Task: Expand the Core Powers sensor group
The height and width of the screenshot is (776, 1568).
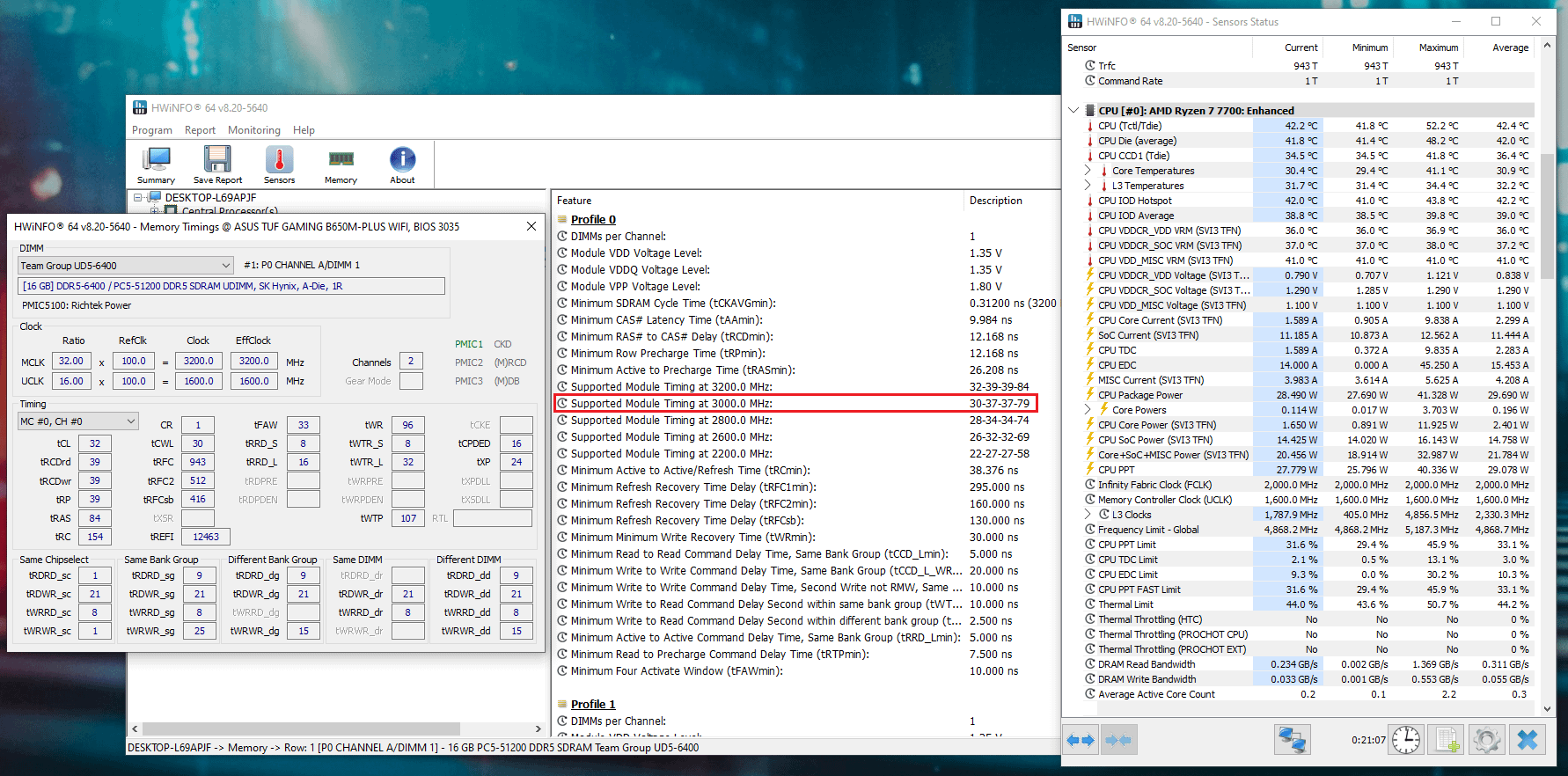Action: point(1088,410)
